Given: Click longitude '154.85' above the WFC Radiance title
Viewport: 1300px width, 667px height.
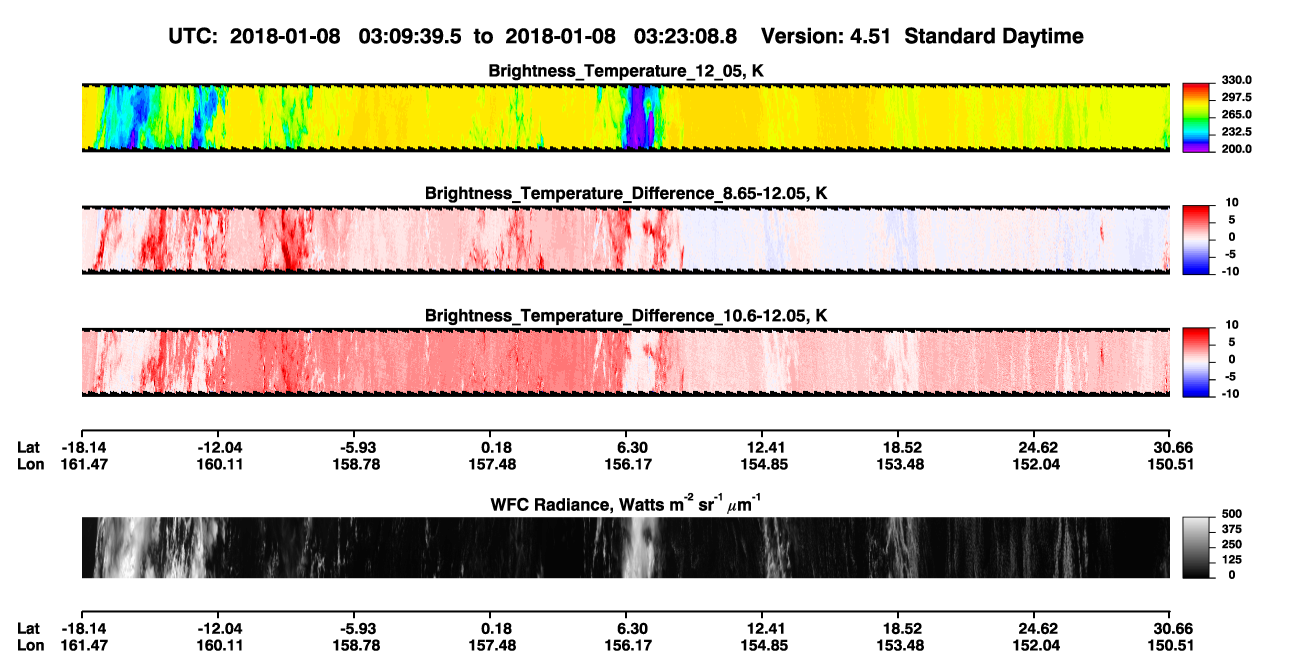Looking at the screenshot, I should (763, 464).
